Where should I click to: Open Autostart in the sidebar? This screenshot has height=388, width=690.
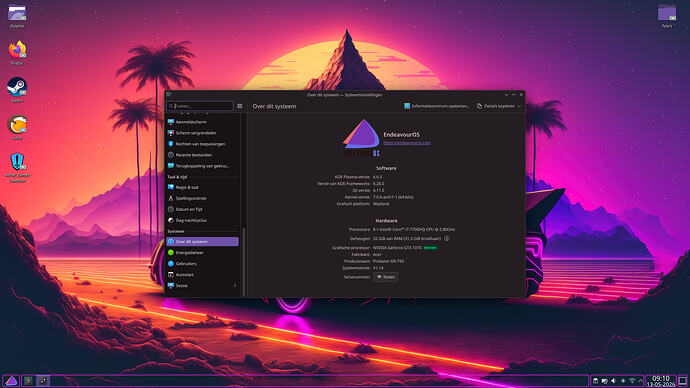202,275
